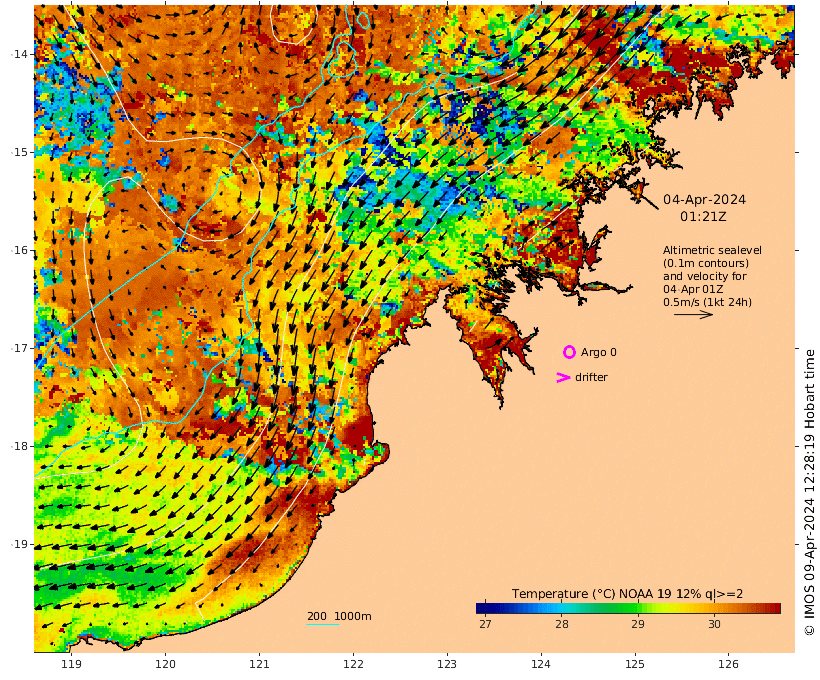Click the 'Altimetric sealevel' caption text
This screenshot has height=680, width=820.
click(x=712, y=250)
